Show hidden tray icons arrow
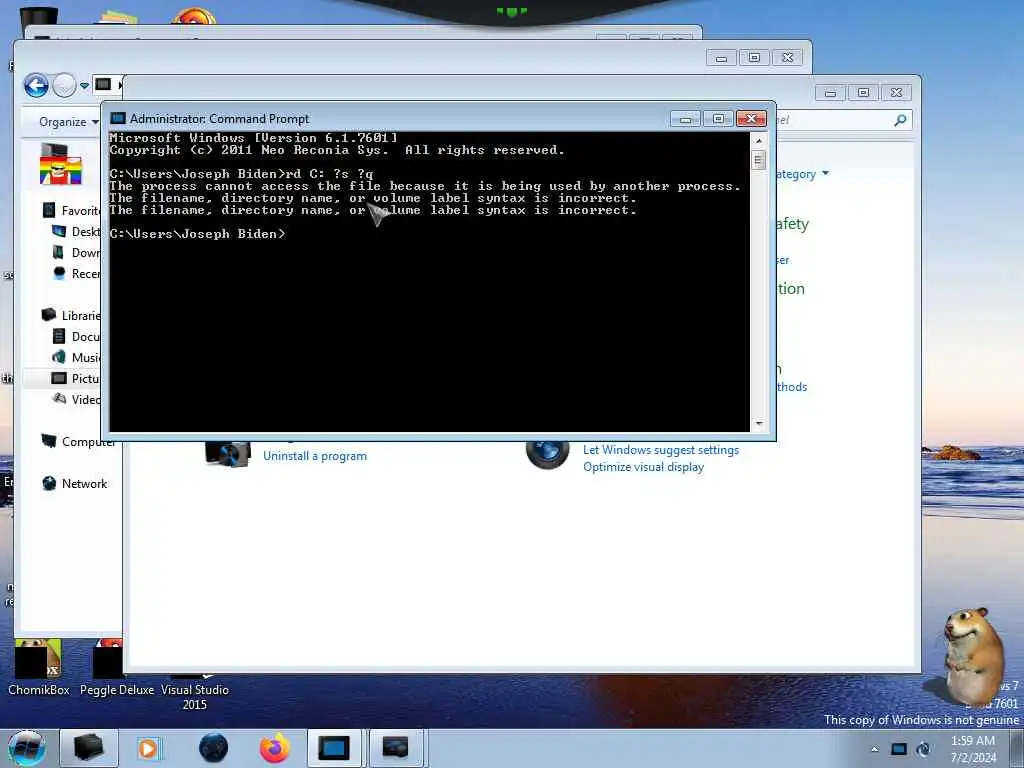 point(874,749)
